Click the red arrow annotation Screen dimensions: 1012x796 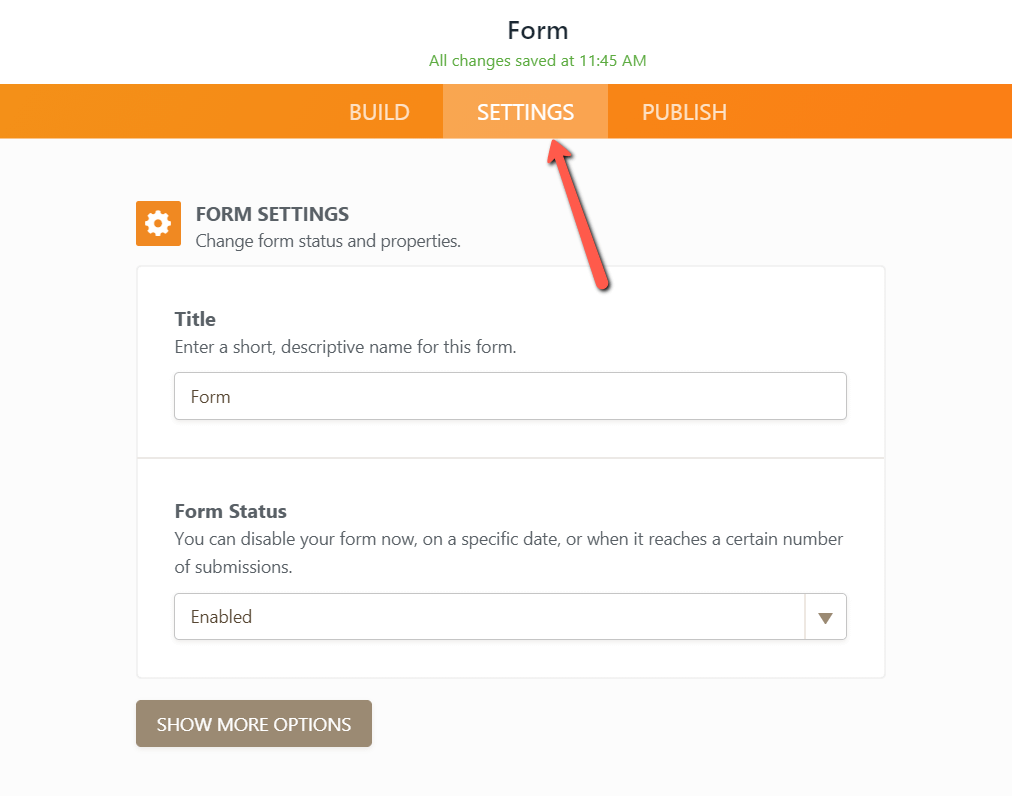point(583,220)
